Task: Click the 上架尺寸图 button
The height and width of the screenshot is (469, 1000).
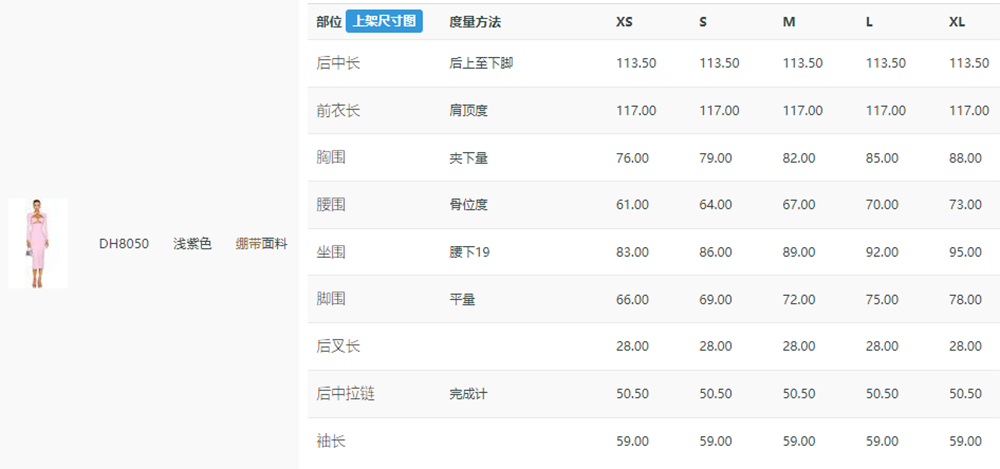Action: point(384,22)
